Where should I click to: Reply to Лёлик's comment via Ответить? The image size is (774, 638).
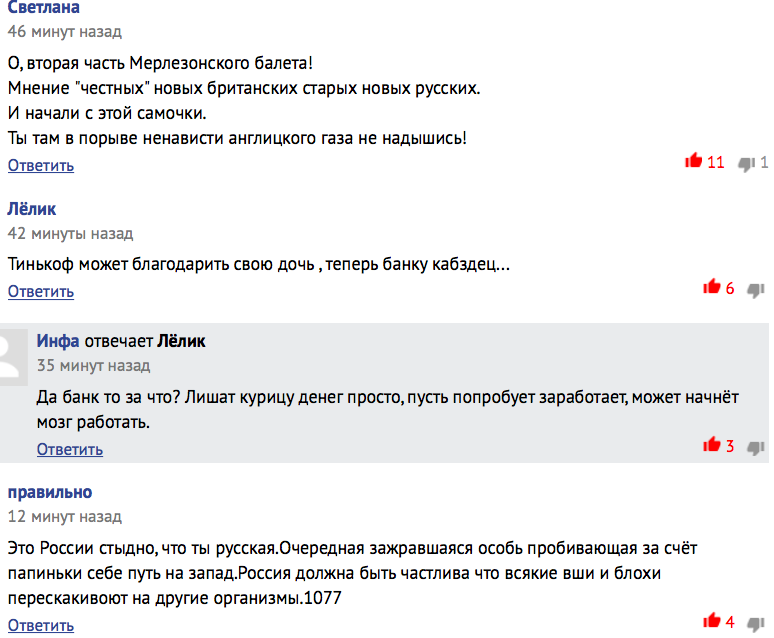(41, 291)
